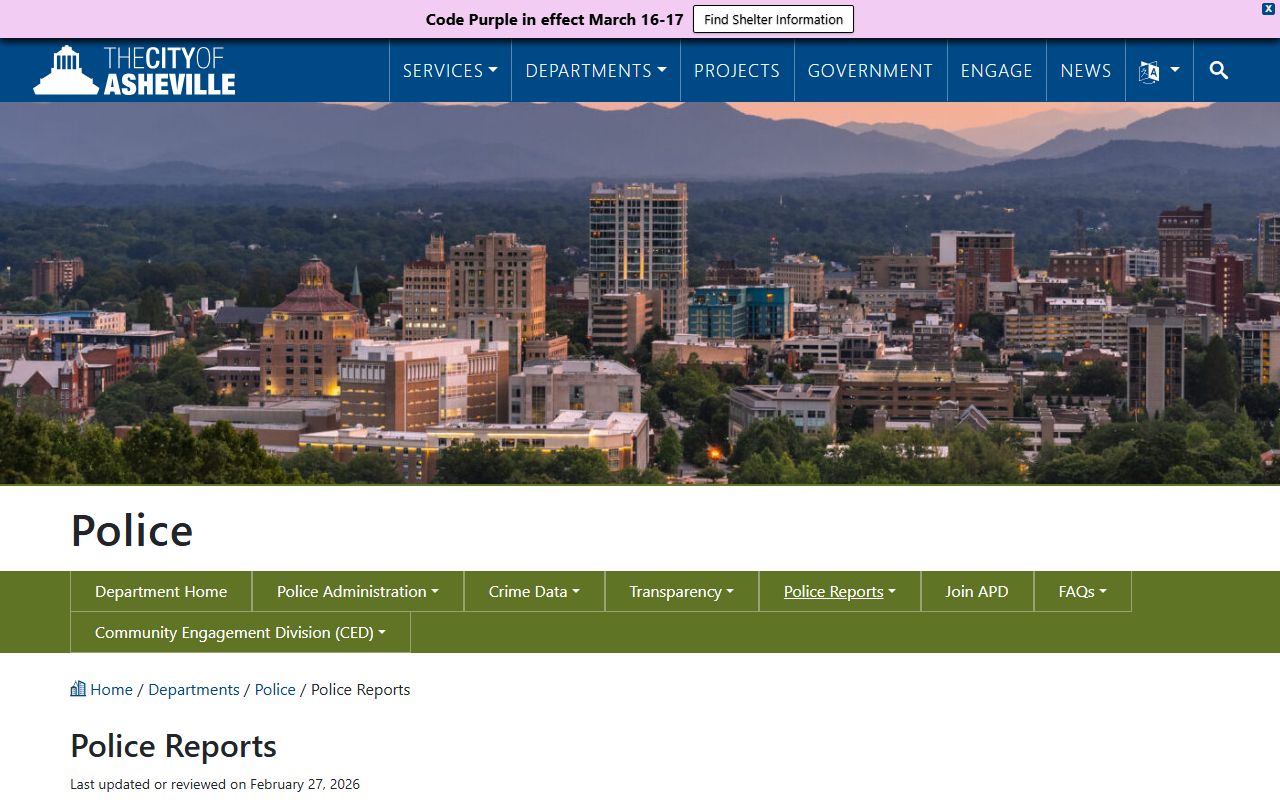Click the City of Asheville logo
The image size is (1280, 800).
tap(134, 70)
